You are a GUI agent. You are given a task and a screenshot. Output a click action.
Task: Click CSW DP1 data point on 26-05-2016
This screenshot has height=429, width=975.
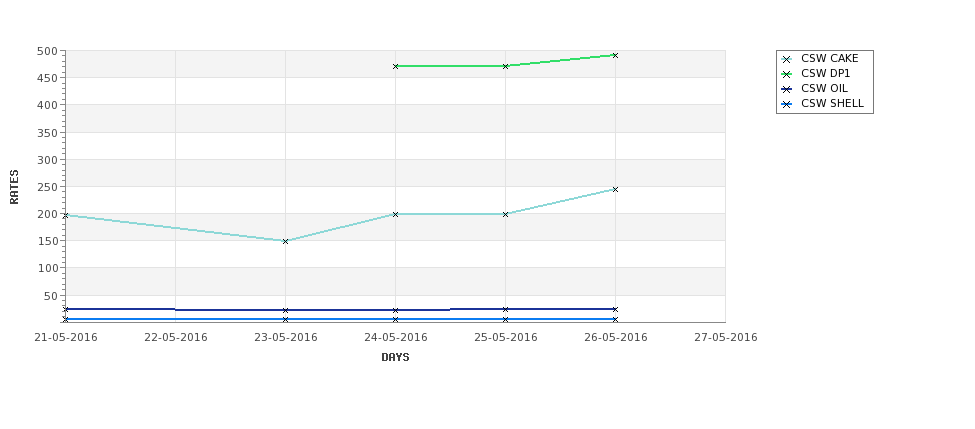tap(615, 56)
